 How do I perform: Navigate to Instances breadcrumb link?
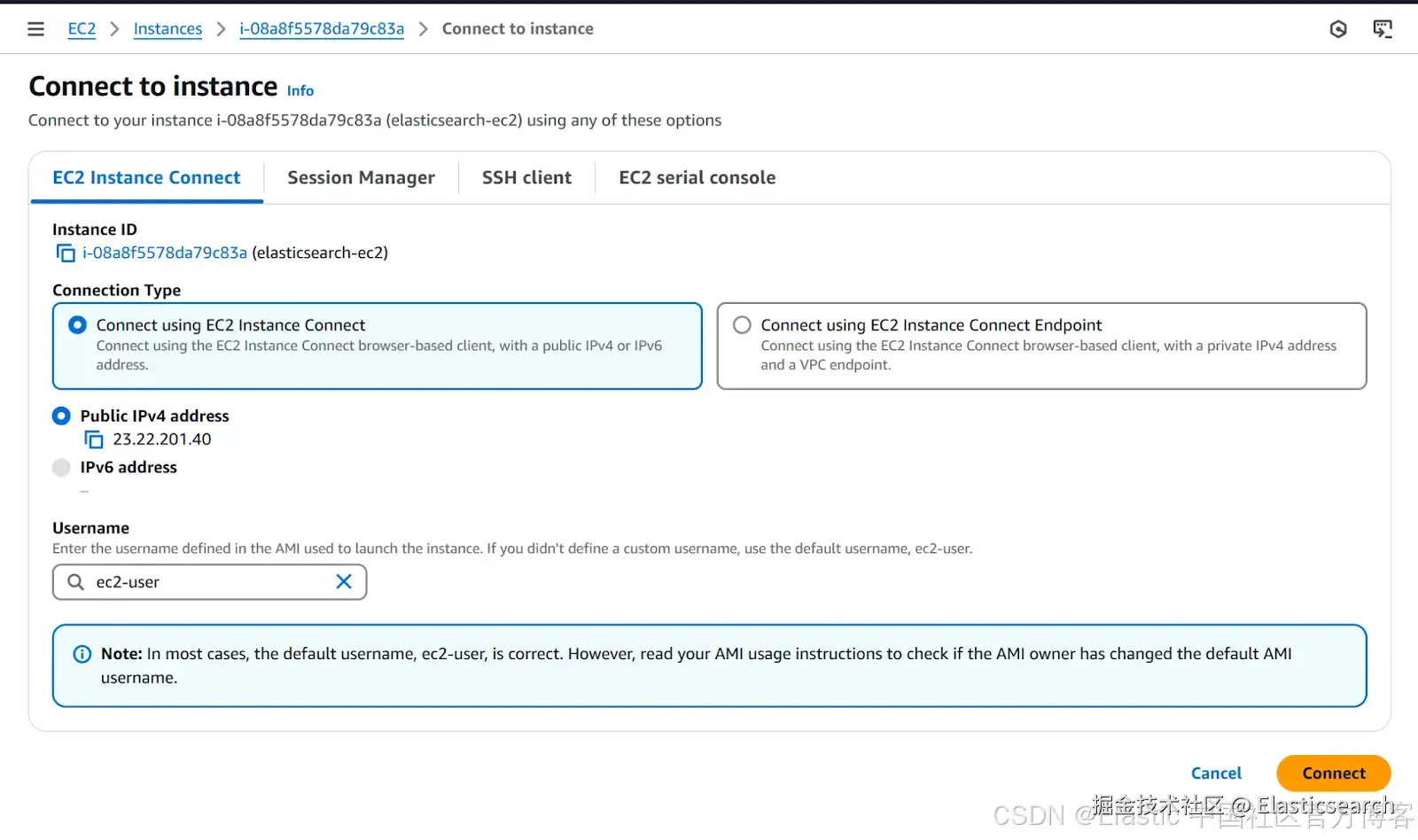[x=168, y=29]
